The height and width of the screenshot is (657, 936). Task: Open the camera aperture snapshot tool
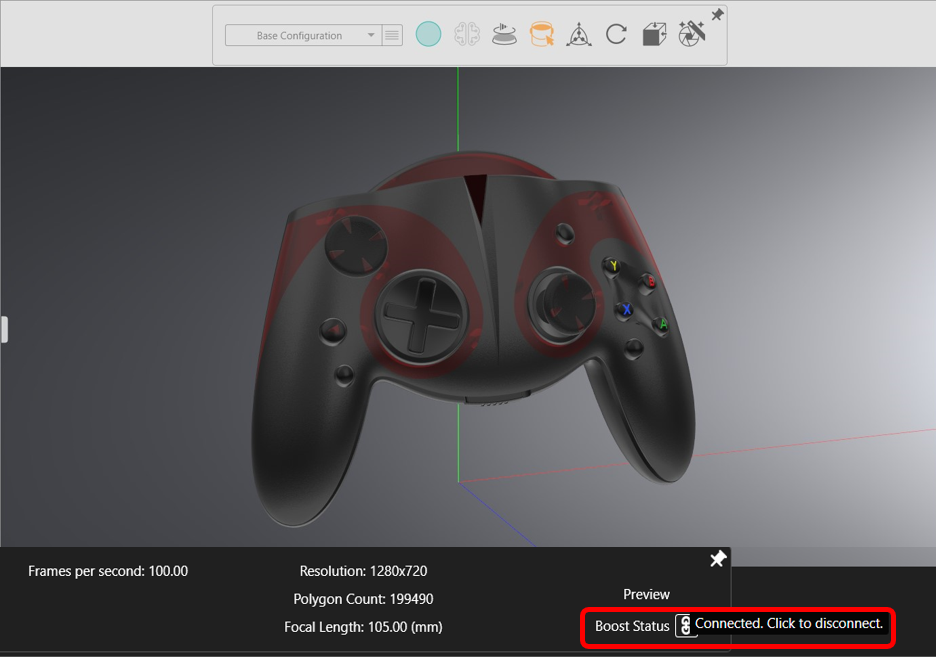tap(691, 33)
